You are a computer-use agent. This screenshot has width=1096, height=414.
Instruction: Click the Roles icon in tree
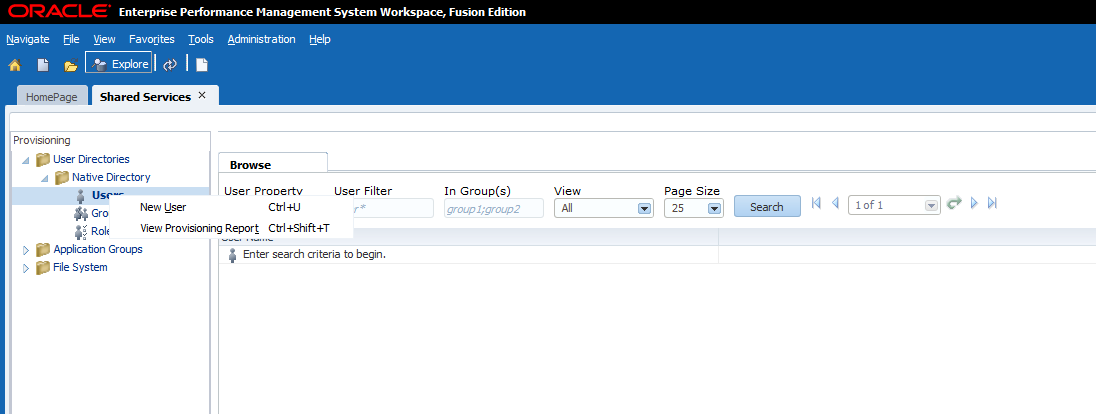(81, 231)
